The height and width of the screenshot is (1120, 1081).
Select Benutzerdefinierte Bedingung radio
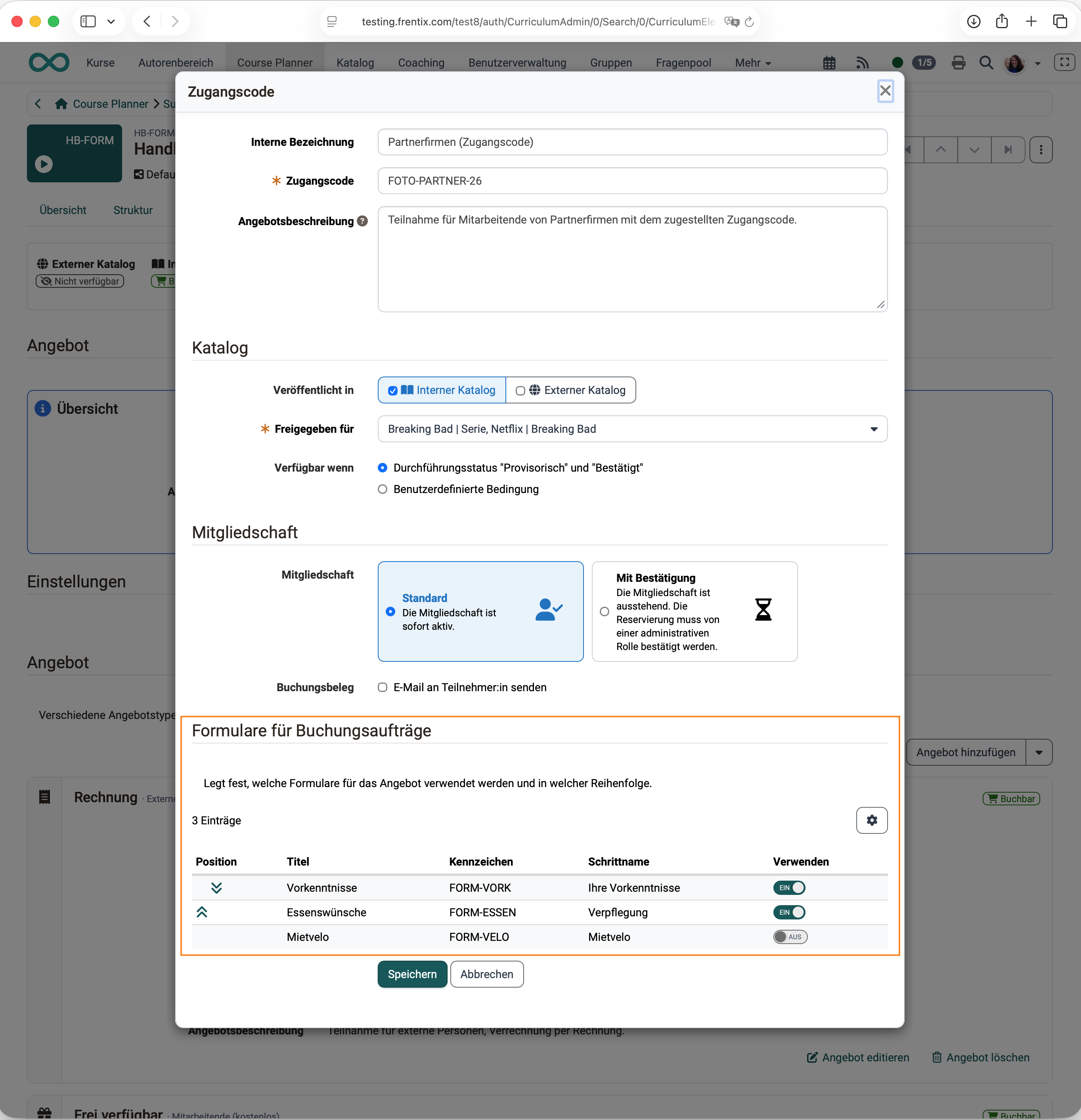pyautogui.click(x=383, y=489)
